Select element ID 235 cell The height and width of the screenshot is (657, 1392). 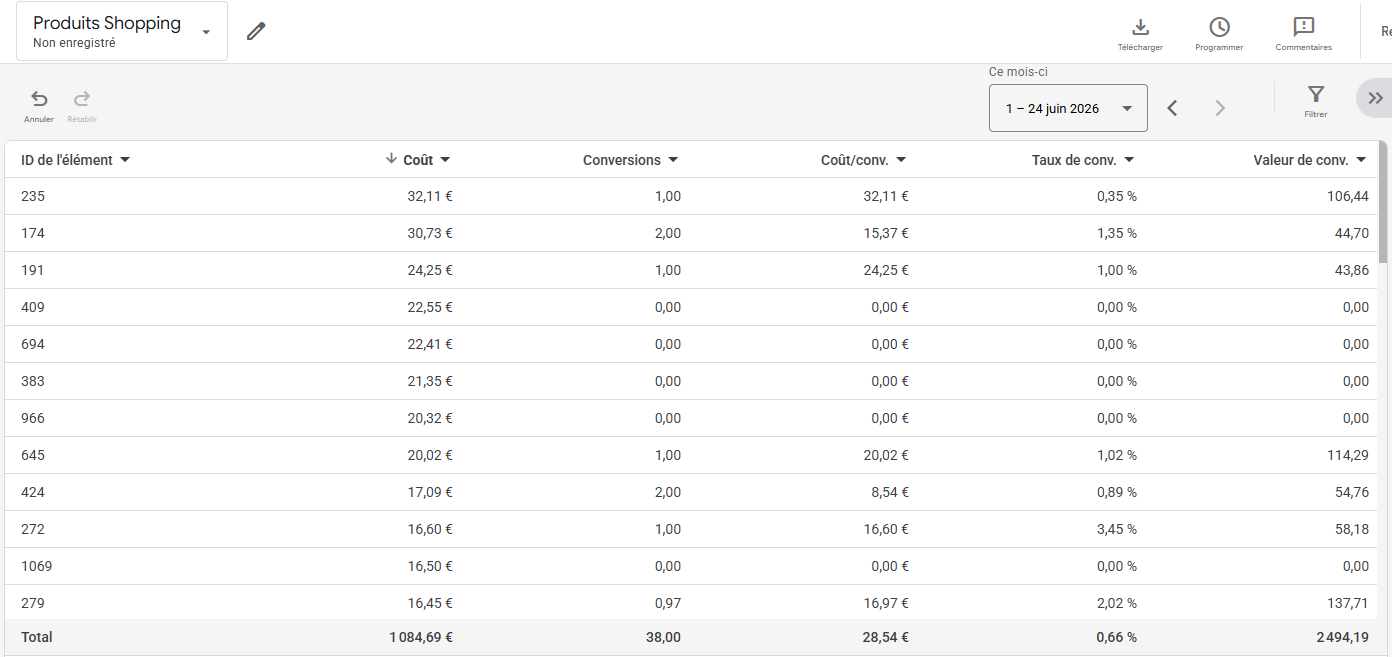33,196
